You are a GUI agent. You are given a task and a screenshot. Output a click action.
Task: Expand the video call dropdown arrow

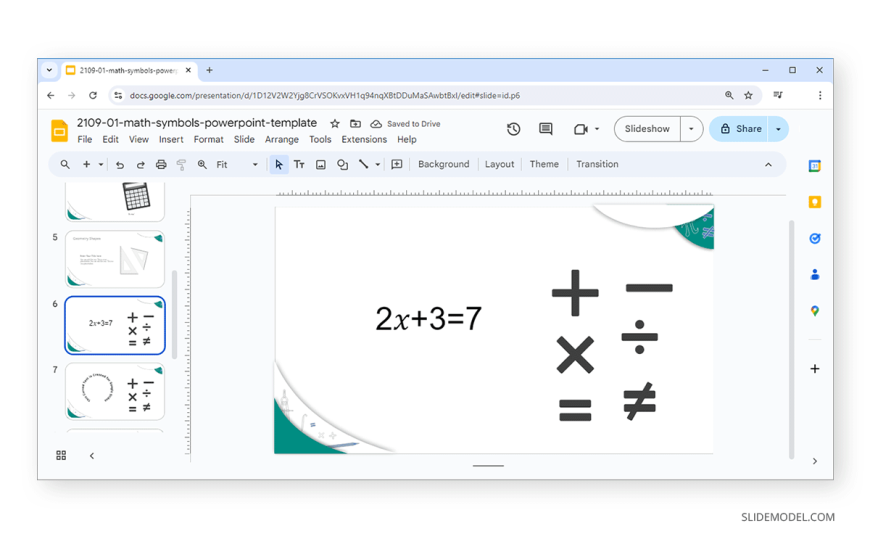pyautogui.click(x=597, y=129)
